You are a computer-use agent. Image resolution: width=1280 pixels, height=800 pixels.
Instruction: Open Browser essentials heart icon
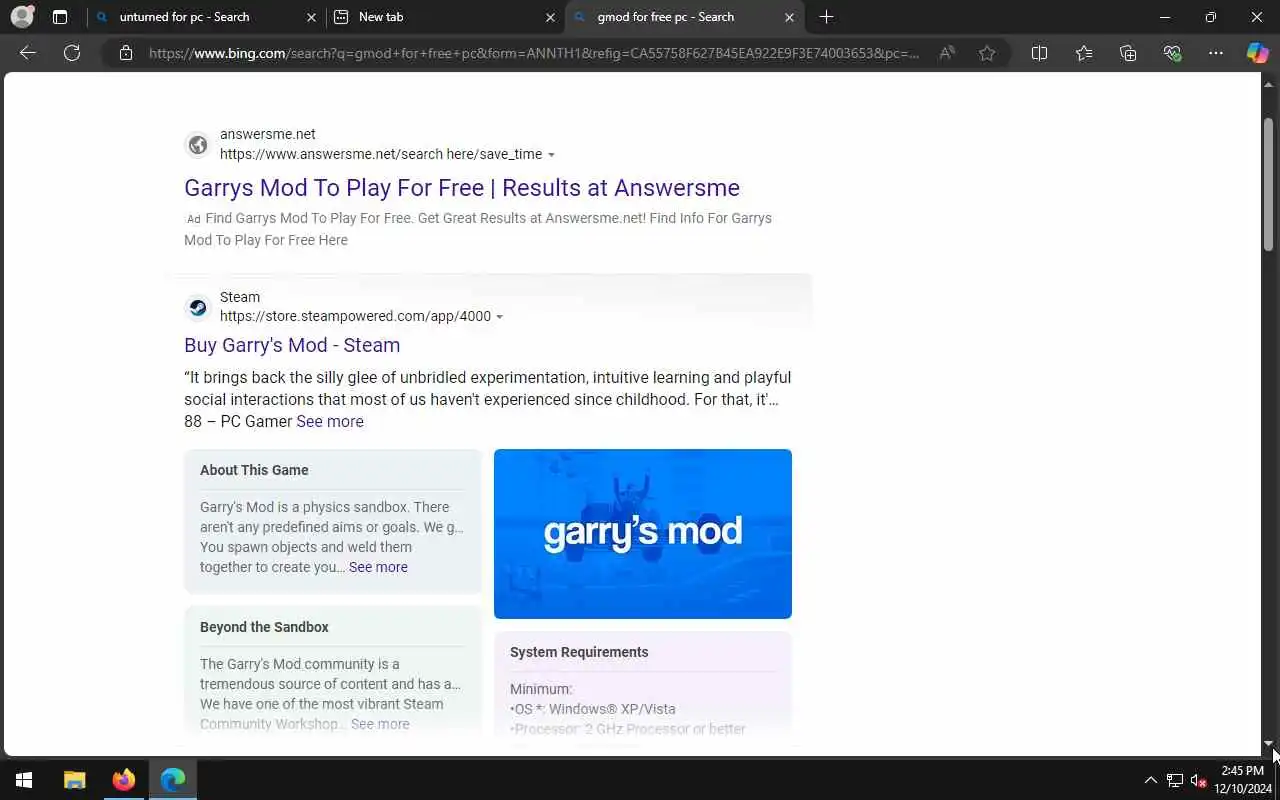tap(1172, 53)
